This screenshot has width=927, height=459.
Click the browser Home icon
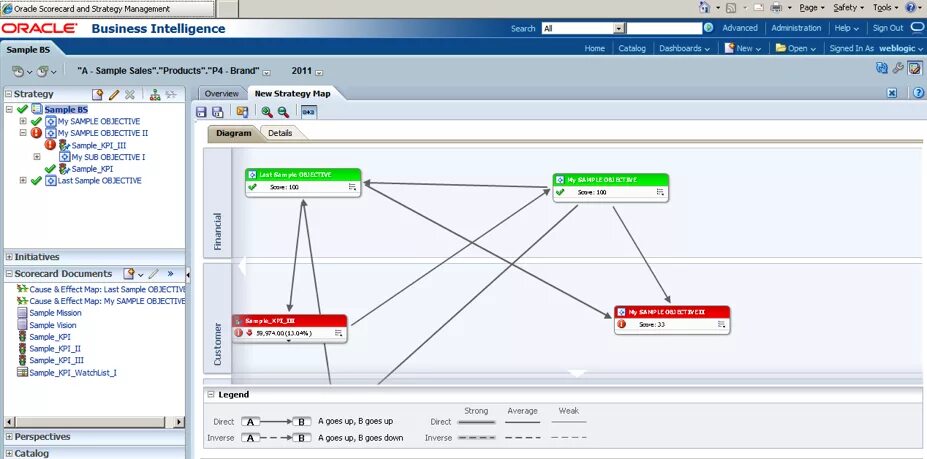pos(704,8)
